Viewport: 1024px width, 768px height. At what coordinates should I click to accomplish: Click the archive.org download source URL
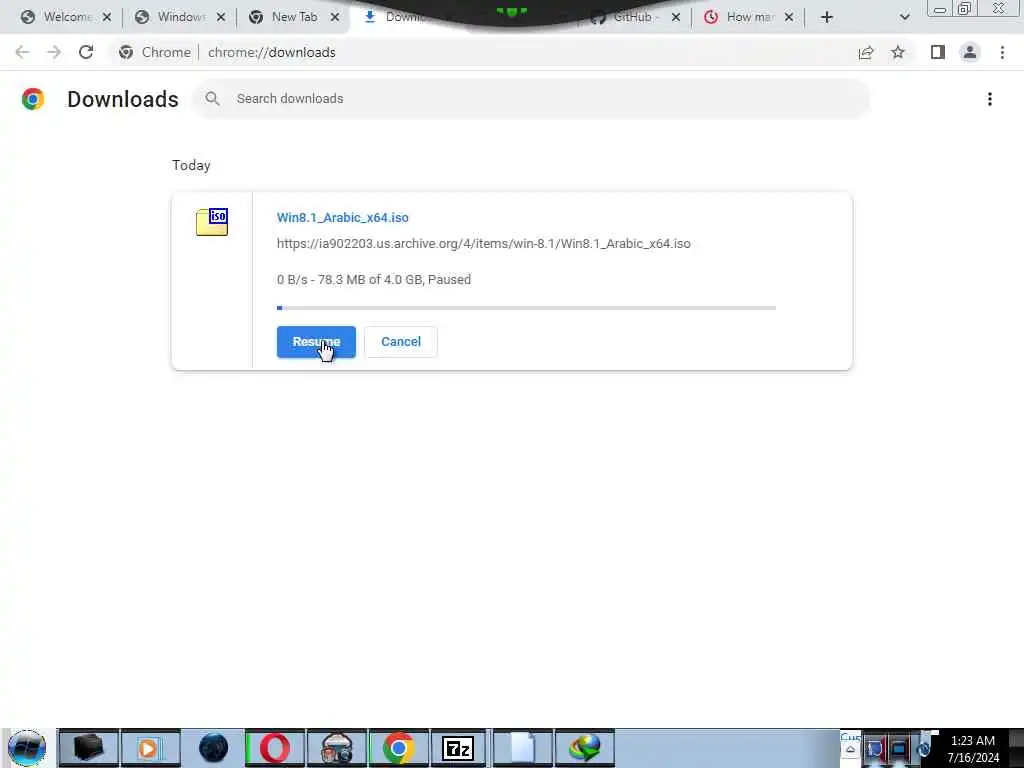[483, 244]
